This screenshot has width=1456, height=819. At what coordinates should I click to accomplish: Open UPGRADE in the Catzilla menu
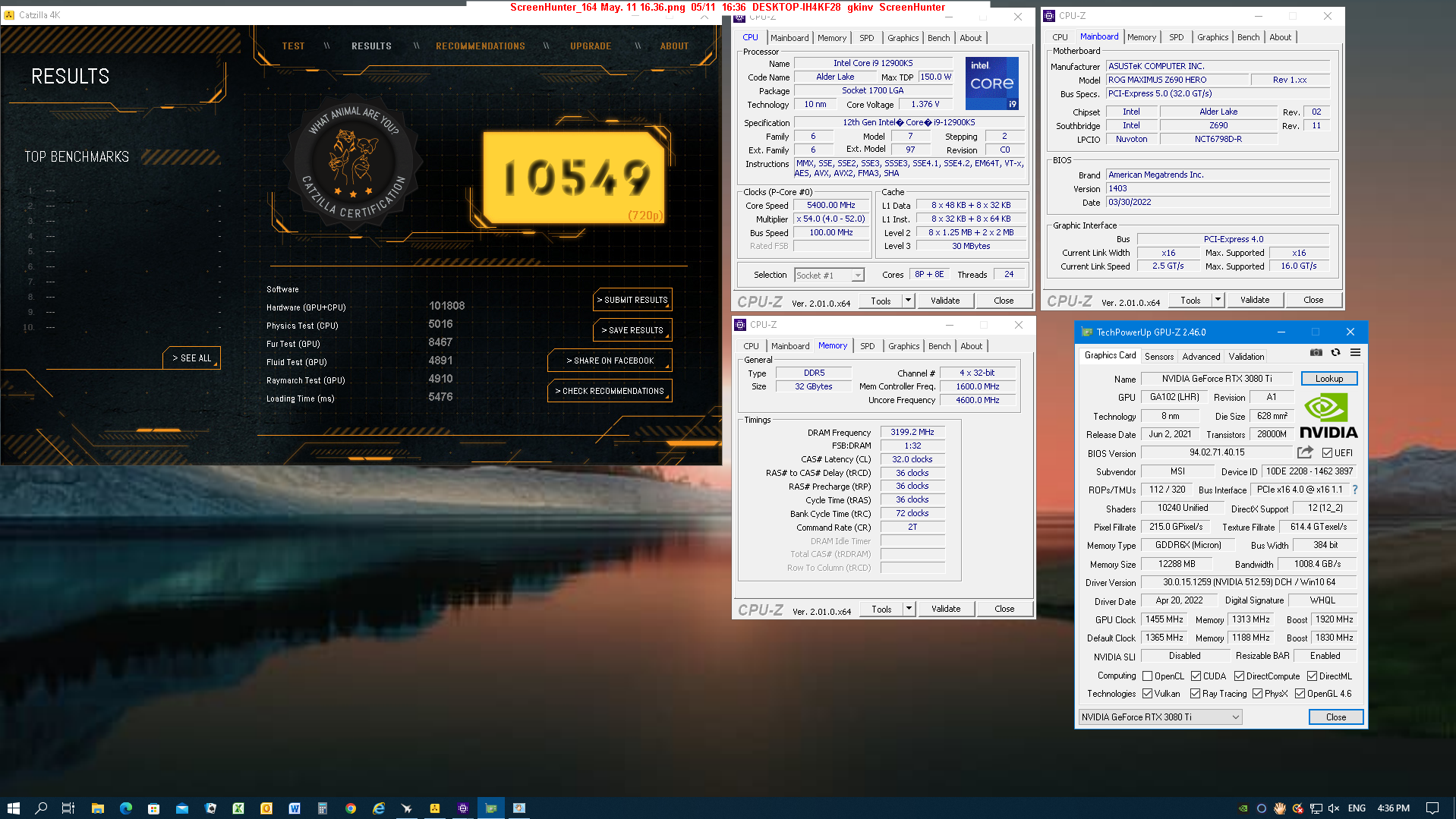coord(591,46)
